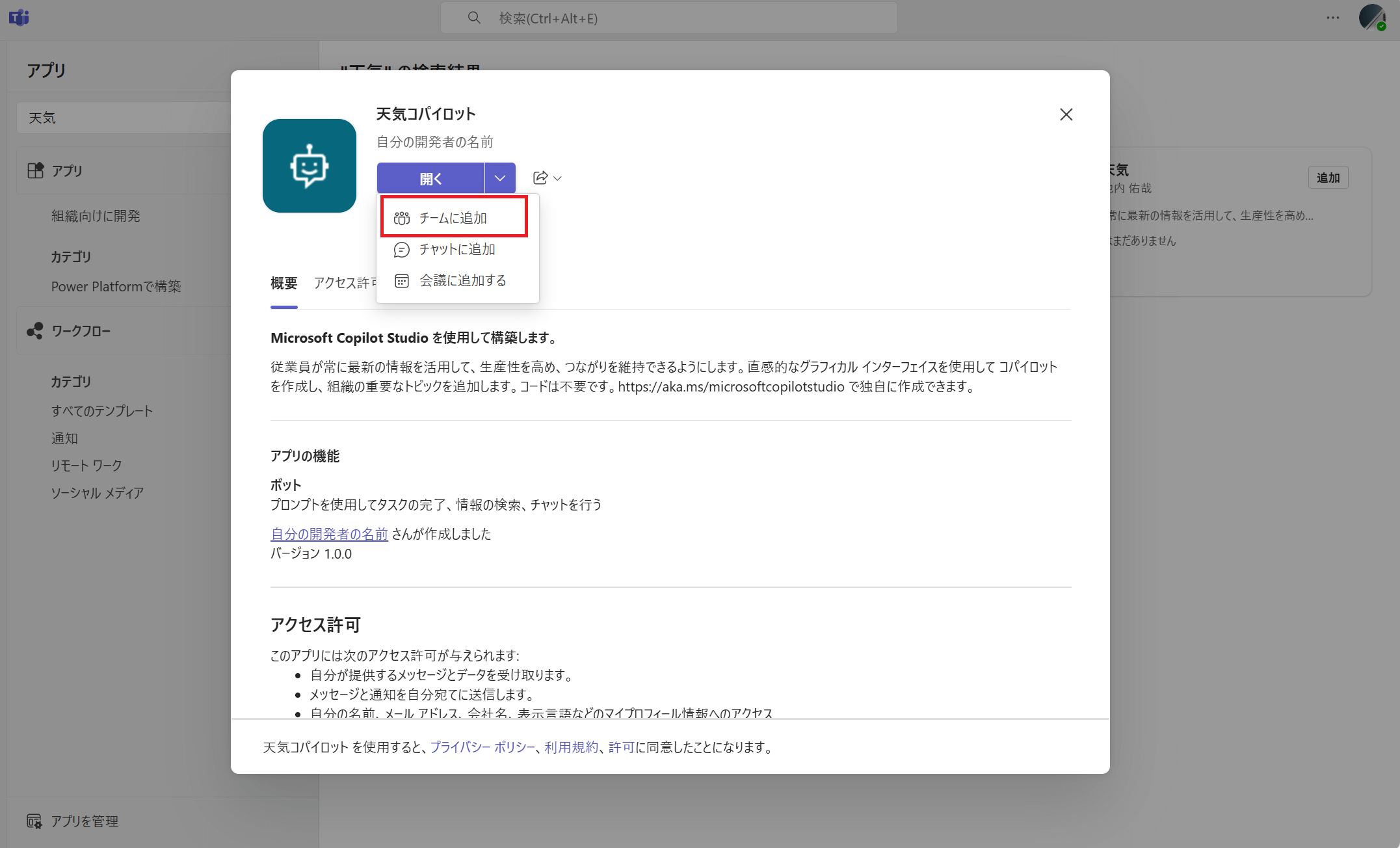Open the more options ellipsis menu
This screenshot has width=1400, height=848.
(1333, 18)
